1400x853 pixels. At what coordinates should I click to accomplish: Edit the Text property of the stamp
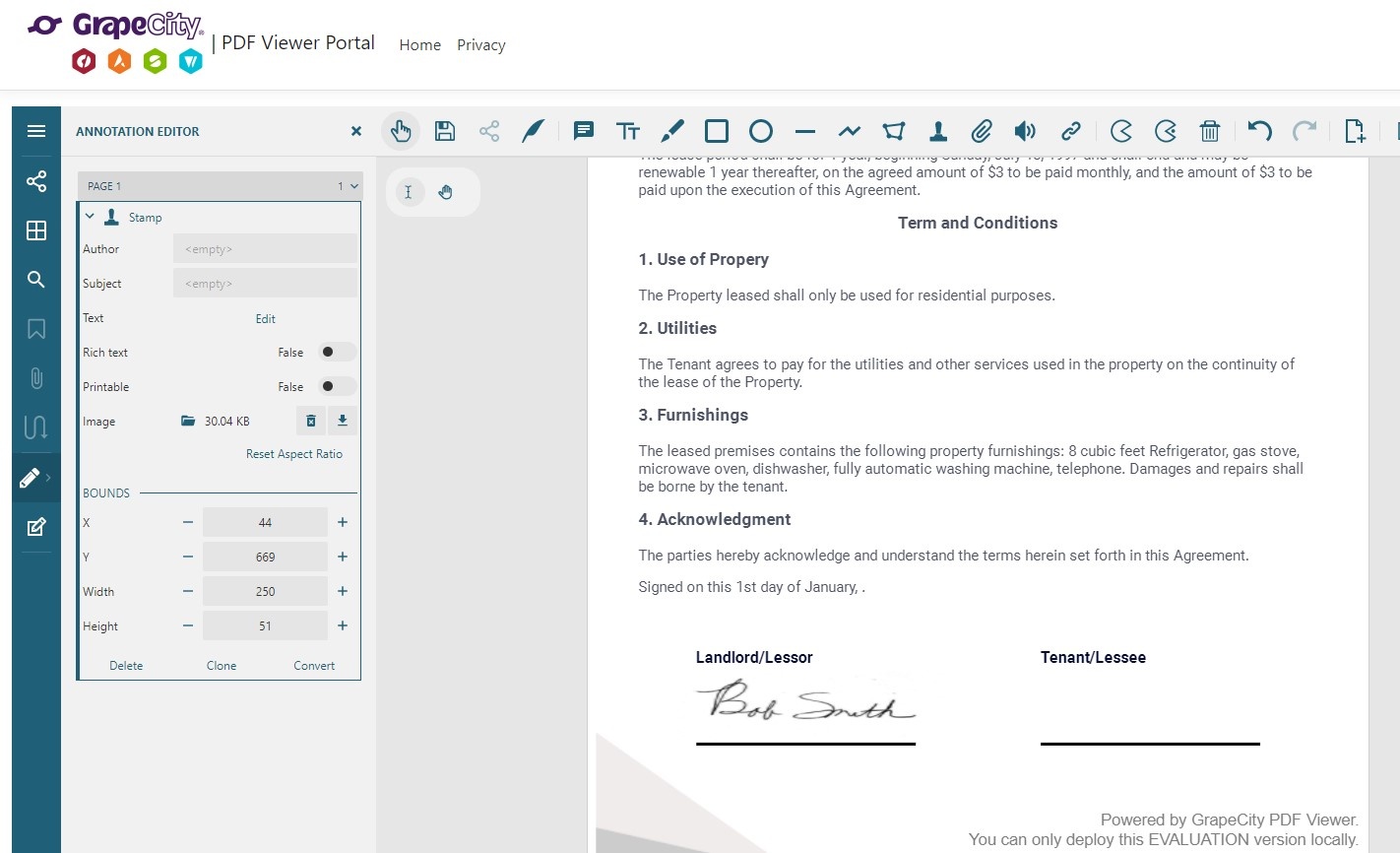266,318
